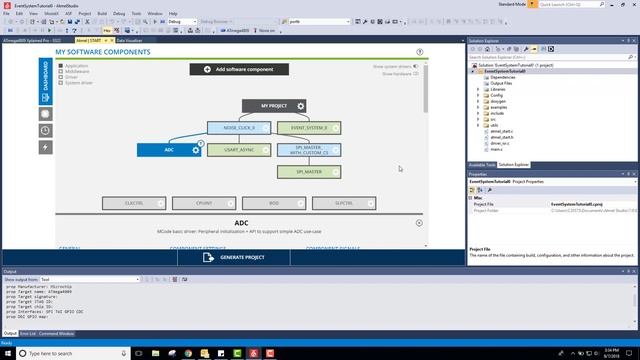The image size is (640, 360).
Task: Switch to the Error List tab
Action: (28, 334)
